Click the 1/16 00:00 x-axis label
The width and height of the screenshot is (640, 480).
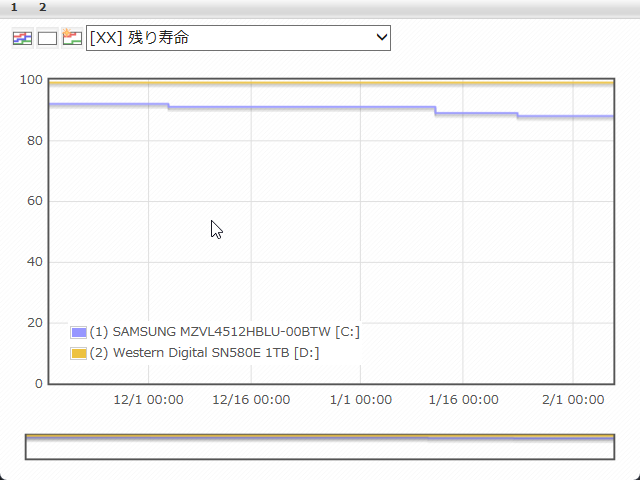tap(463, 400)
